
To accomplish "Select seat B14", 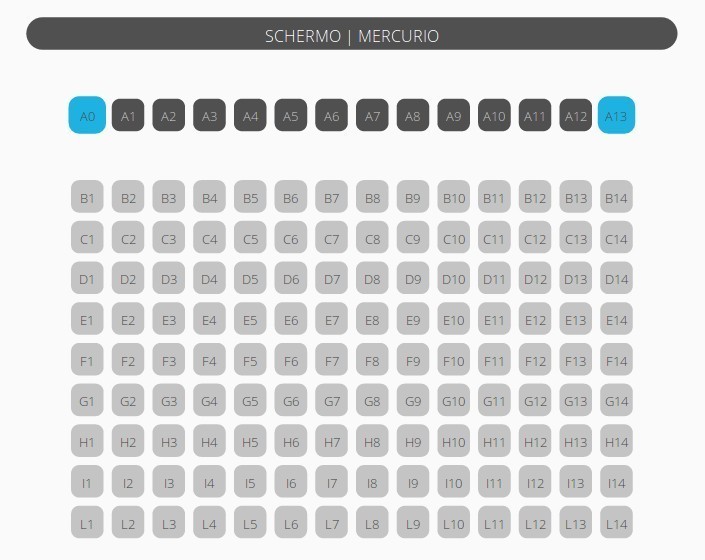I will click(616, 198).
